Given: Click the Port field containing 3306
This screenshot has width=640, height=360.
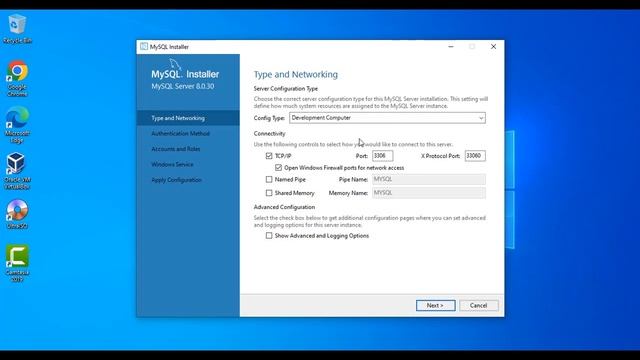Looking at the screenshot, I should (x=382, y=156).
